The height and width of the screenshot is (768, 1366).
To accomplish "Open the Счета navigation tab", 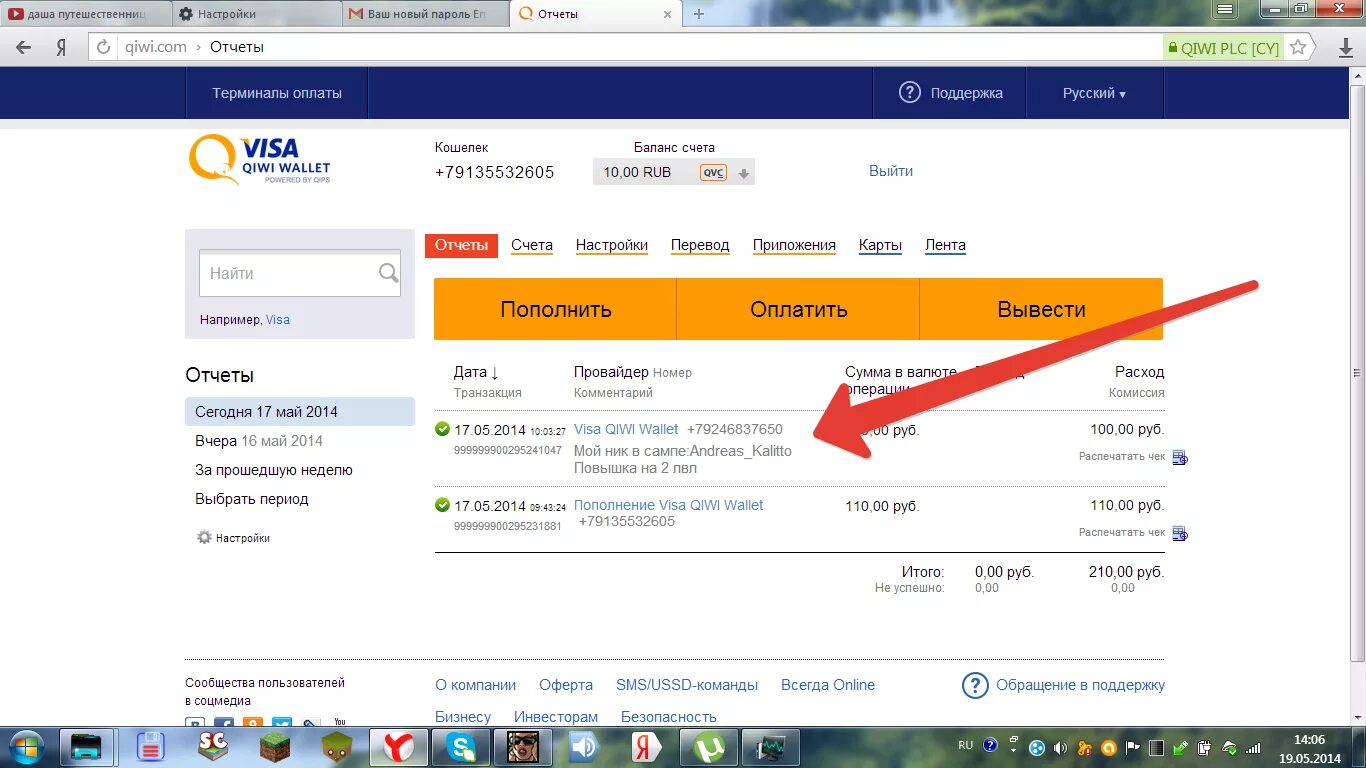I will pyautogui.click(x=532, y=245).
